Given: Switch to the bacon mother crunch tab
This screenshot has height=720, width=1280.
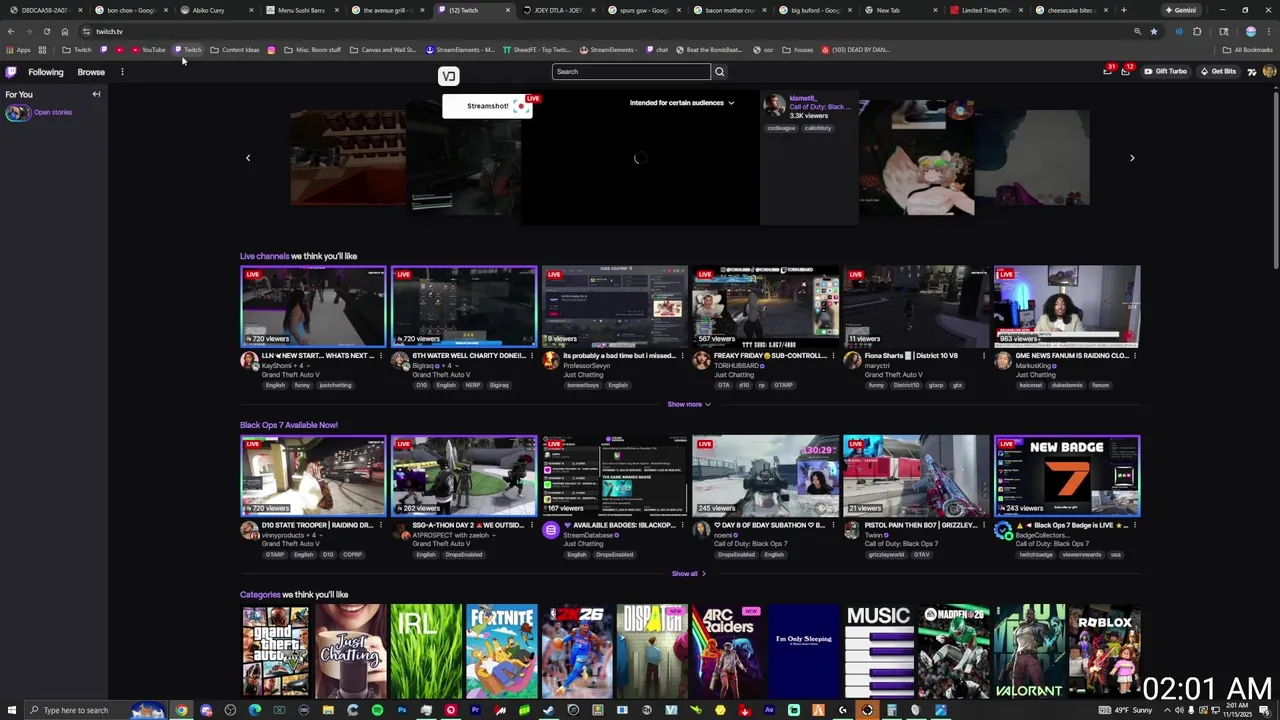Looking at the screenshot, I should [730, 10].
